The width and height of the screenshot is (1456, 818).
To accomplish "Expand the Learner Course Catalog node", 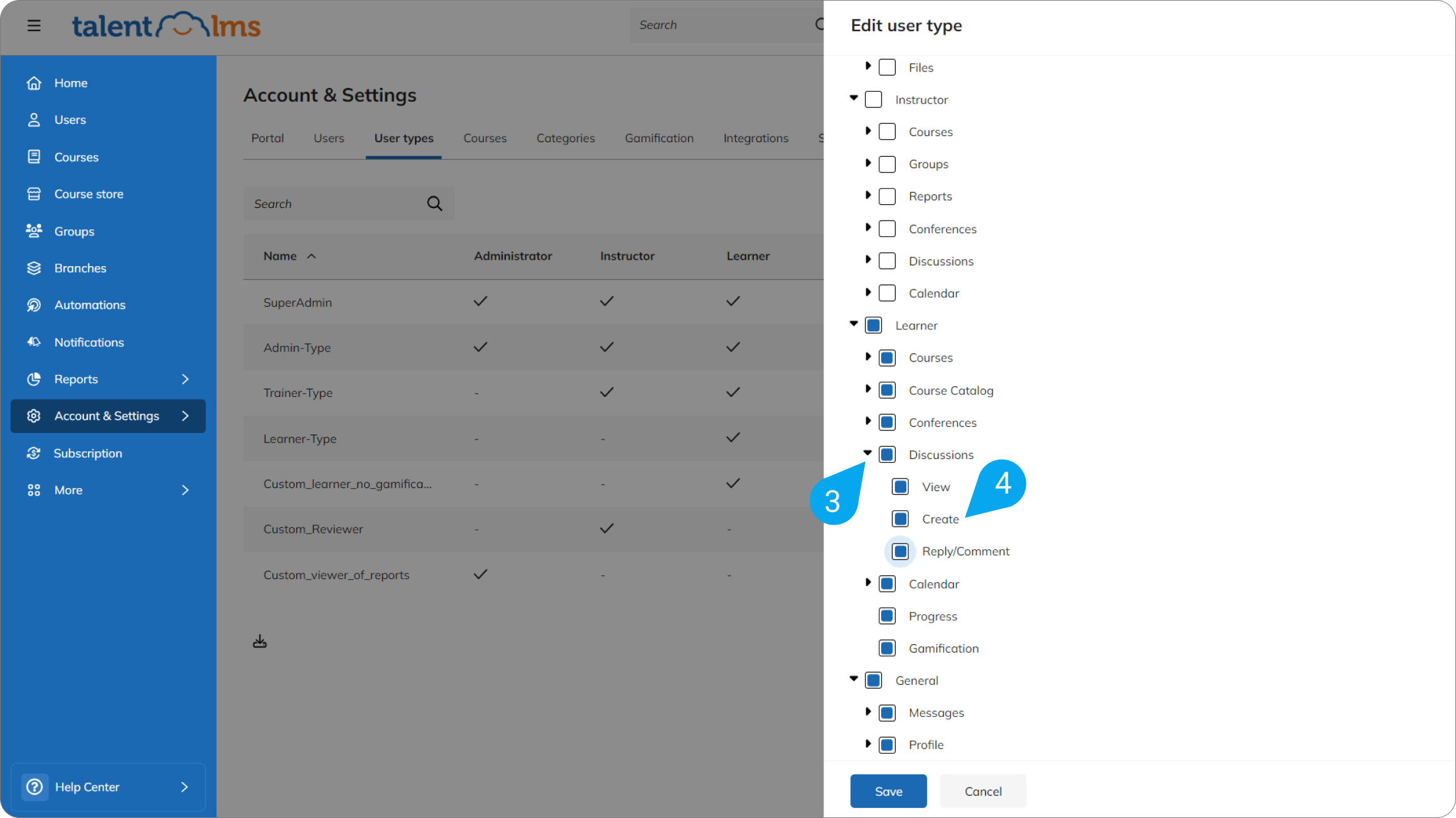I will coord(868,389).
